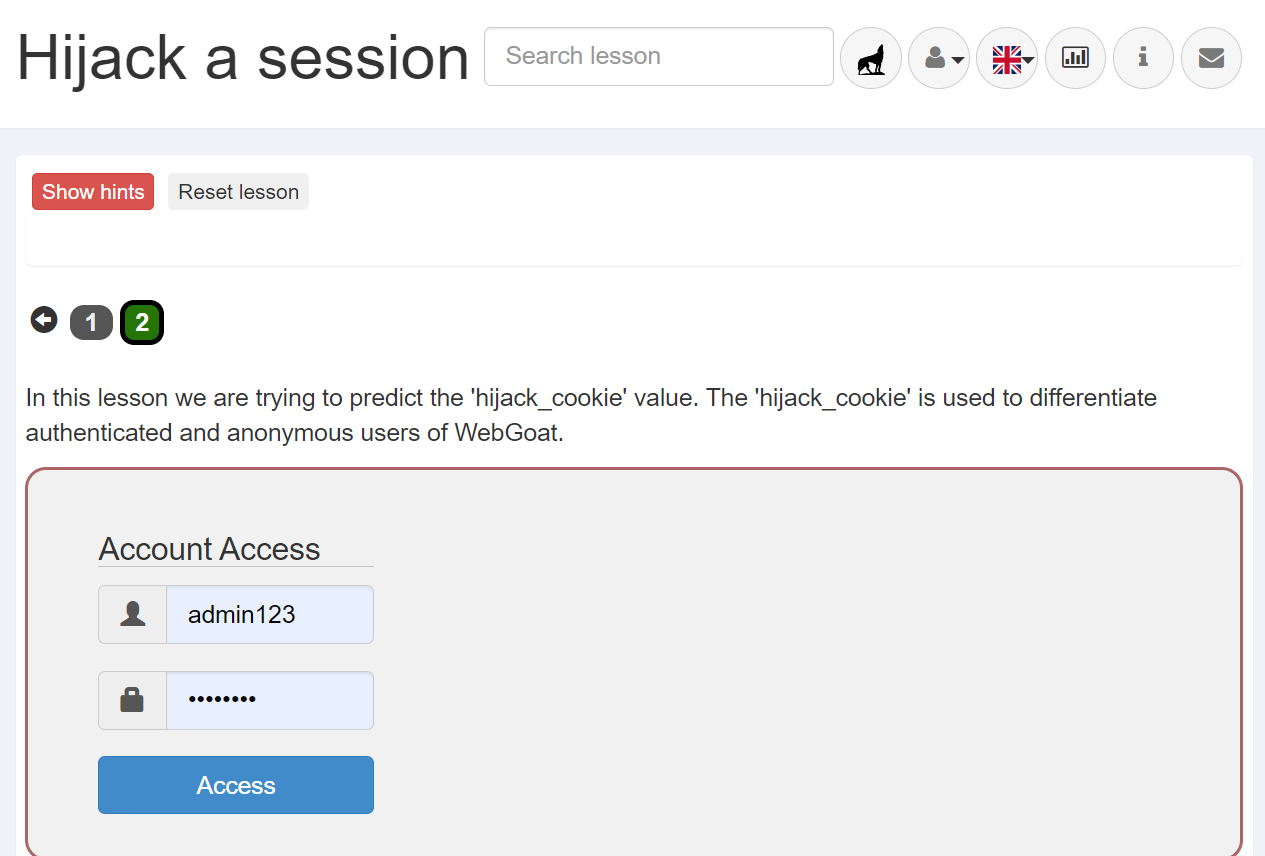1265x856 pixels.
Task: Focus the Search lesson input box
Action: pyautogui.click(x=658, y=56)
